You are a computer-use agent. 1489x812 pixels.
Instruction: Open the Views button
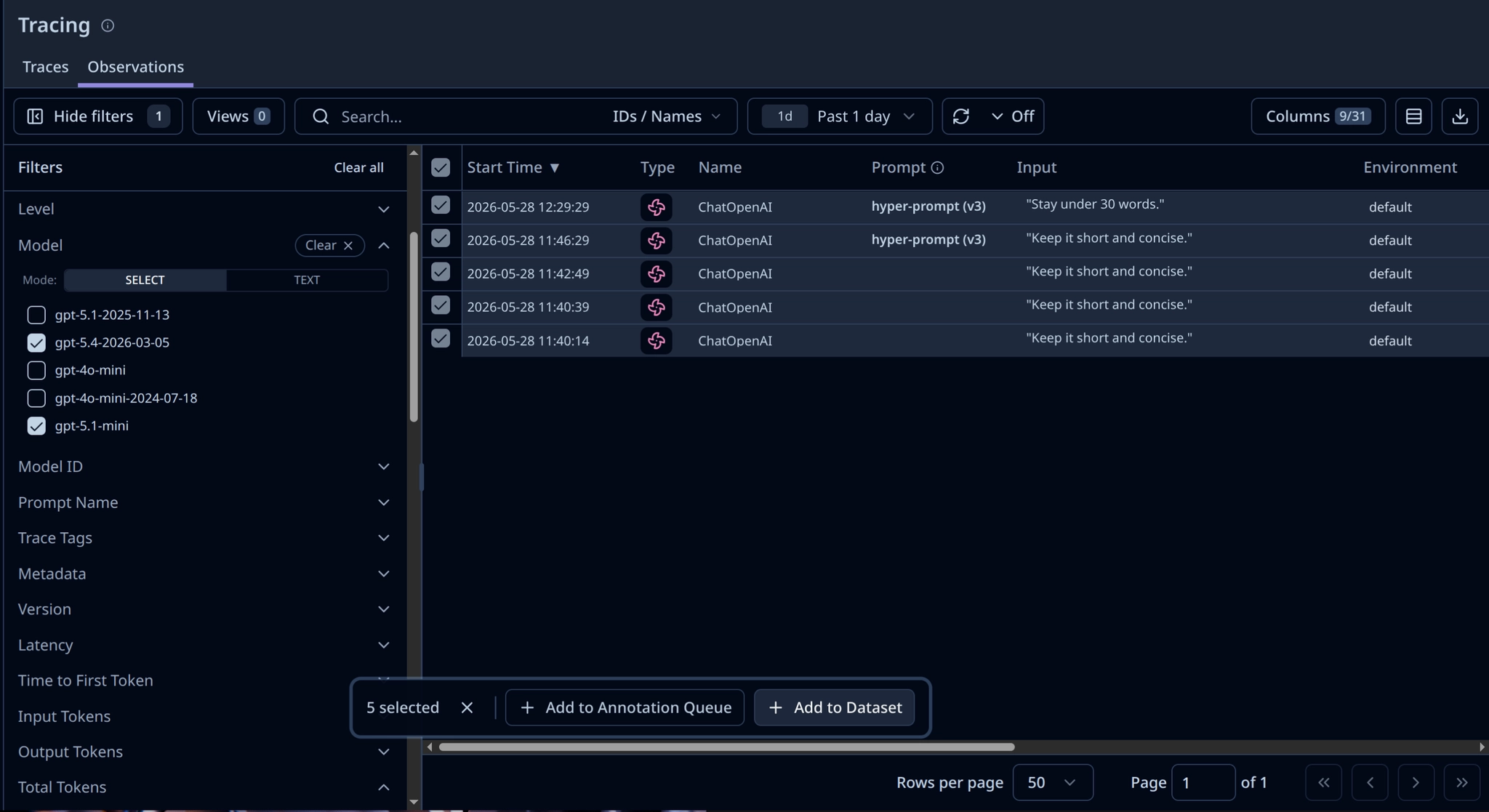[x=238, y=116]
